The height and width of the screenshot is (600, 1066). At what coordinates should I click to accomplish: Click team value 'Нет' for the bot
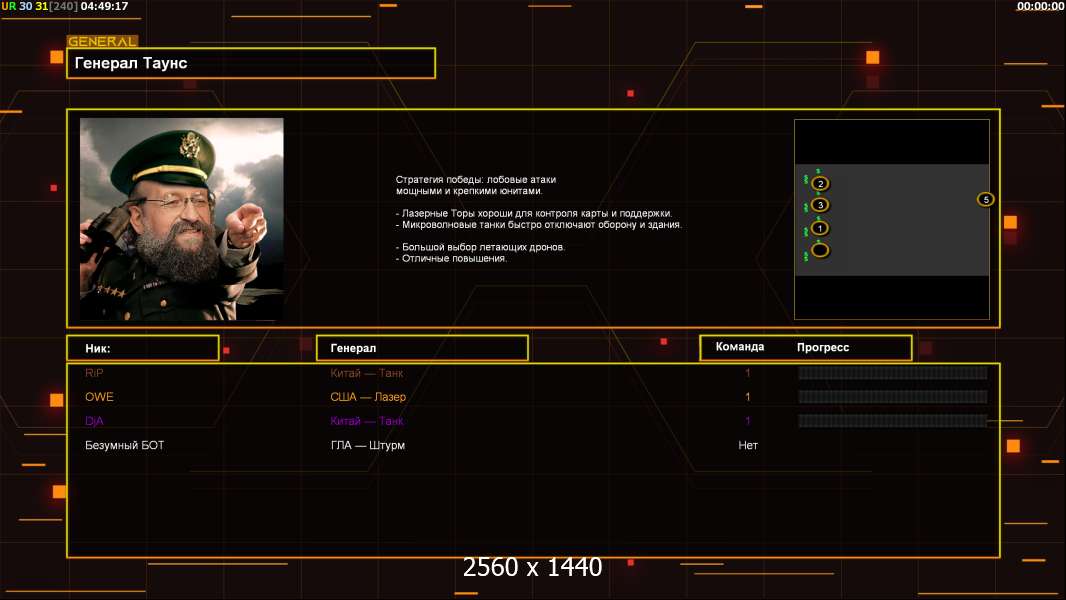click(748, 445)
